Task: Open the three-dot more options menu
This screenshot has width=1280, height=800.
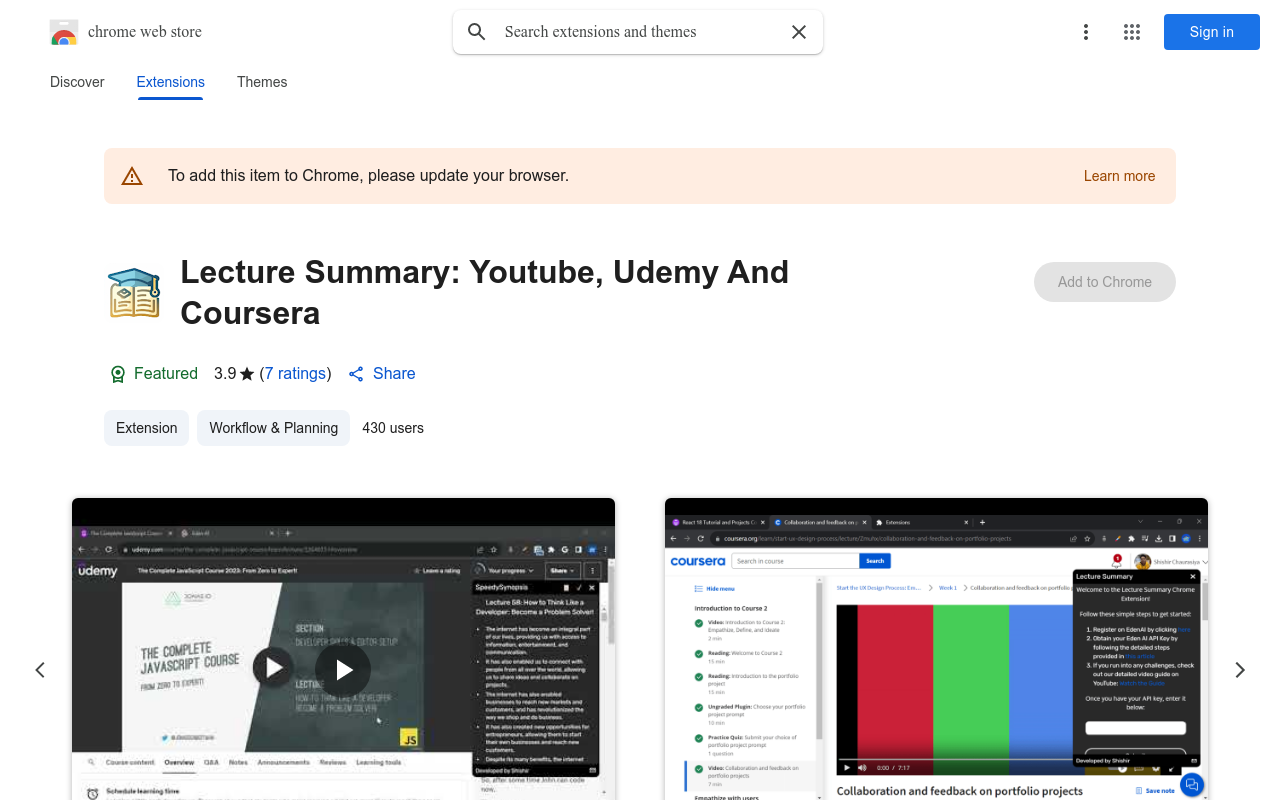Action: (x=1085, y=32)
